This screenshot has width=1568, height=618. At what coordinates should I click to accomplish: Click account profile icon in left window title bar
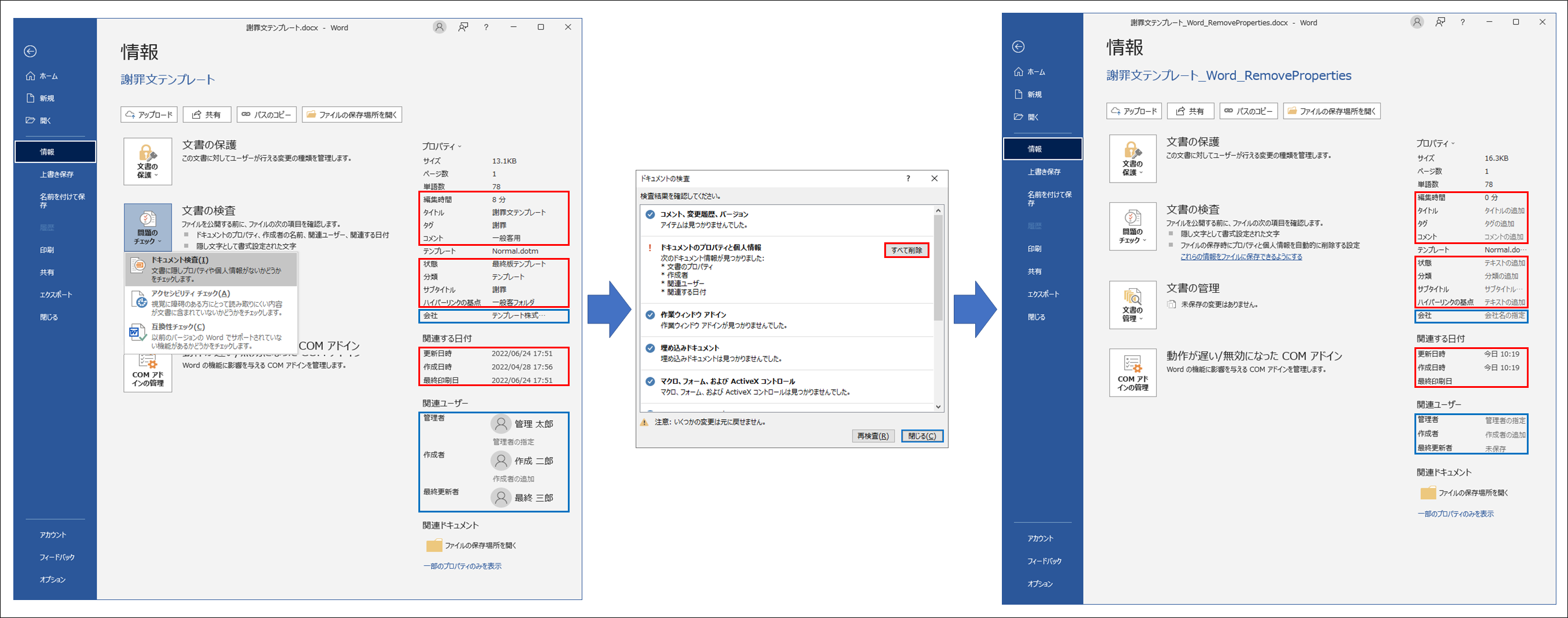coord(439,27)
